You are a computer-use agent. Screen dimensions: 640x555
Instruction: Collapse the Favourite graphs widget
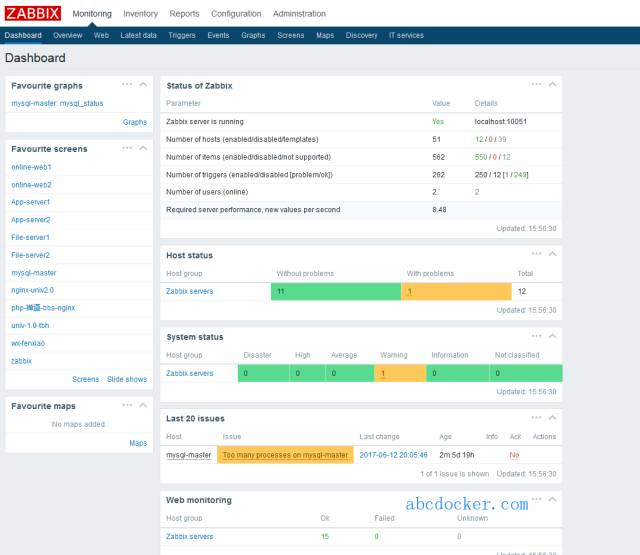pos(143,84)
